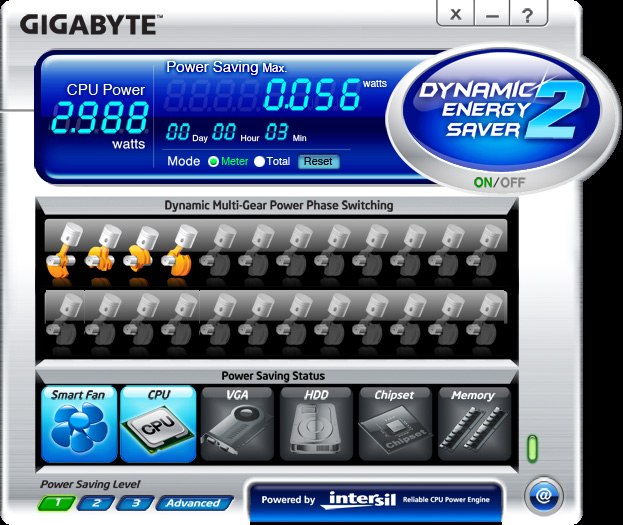Select the Meter mode radio button
This screenshot has width=623, height=525.
[213, 161]
